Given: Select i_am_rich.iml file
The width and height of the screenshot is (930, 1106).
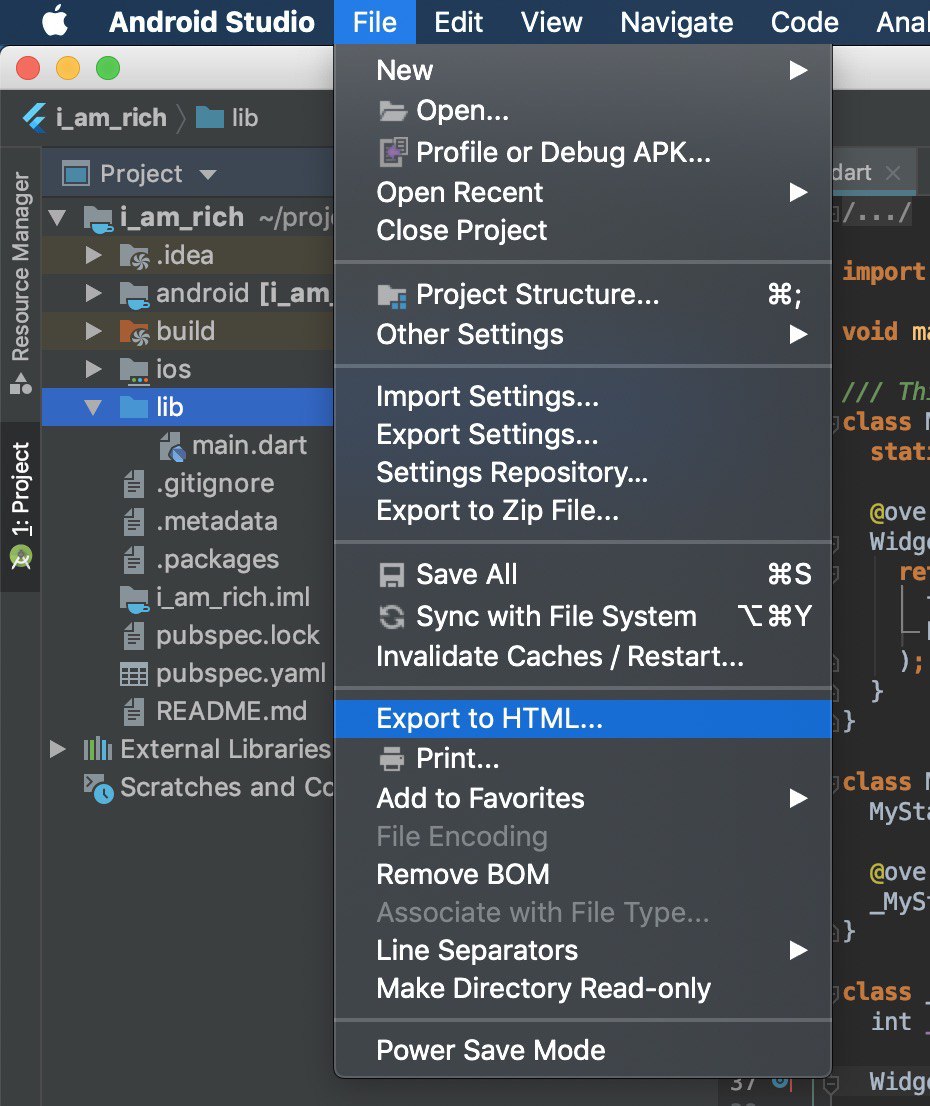Looking at the screenshot, I should click(x=215, y=598).
